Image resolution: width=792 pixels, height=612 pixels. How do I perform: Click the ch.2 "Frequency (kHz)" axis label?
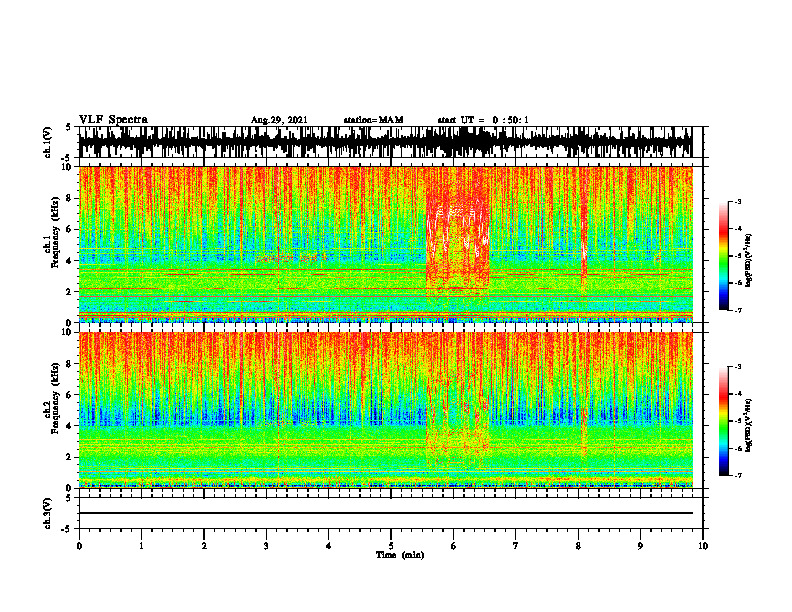(x=56, y=398)
